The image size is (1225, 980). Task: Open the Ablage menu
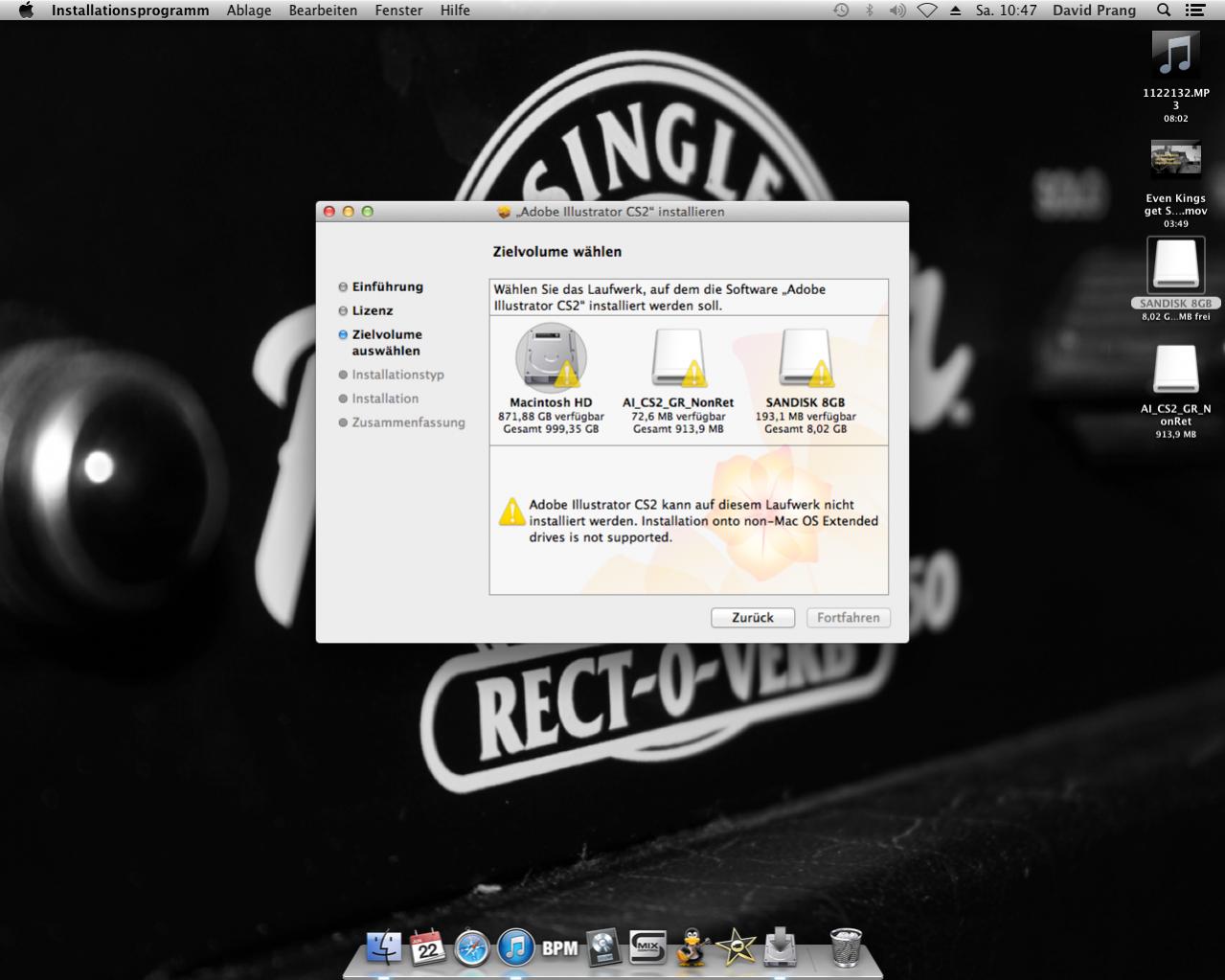[249, 11]
